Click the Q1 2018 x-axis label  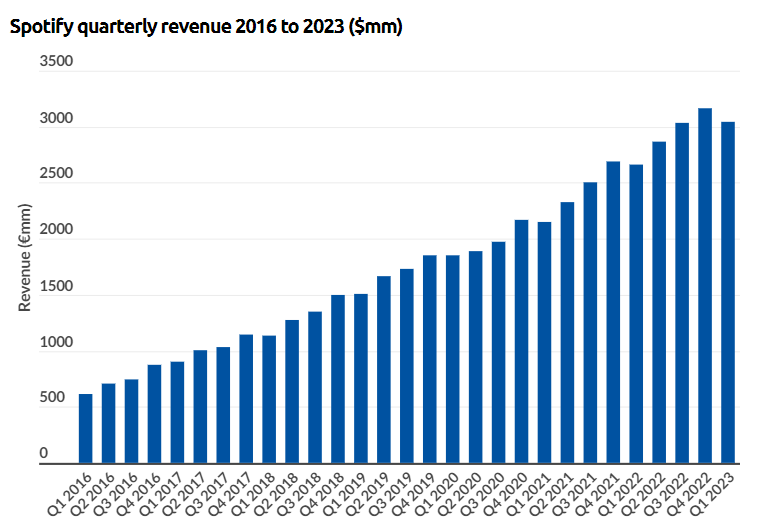253,494
